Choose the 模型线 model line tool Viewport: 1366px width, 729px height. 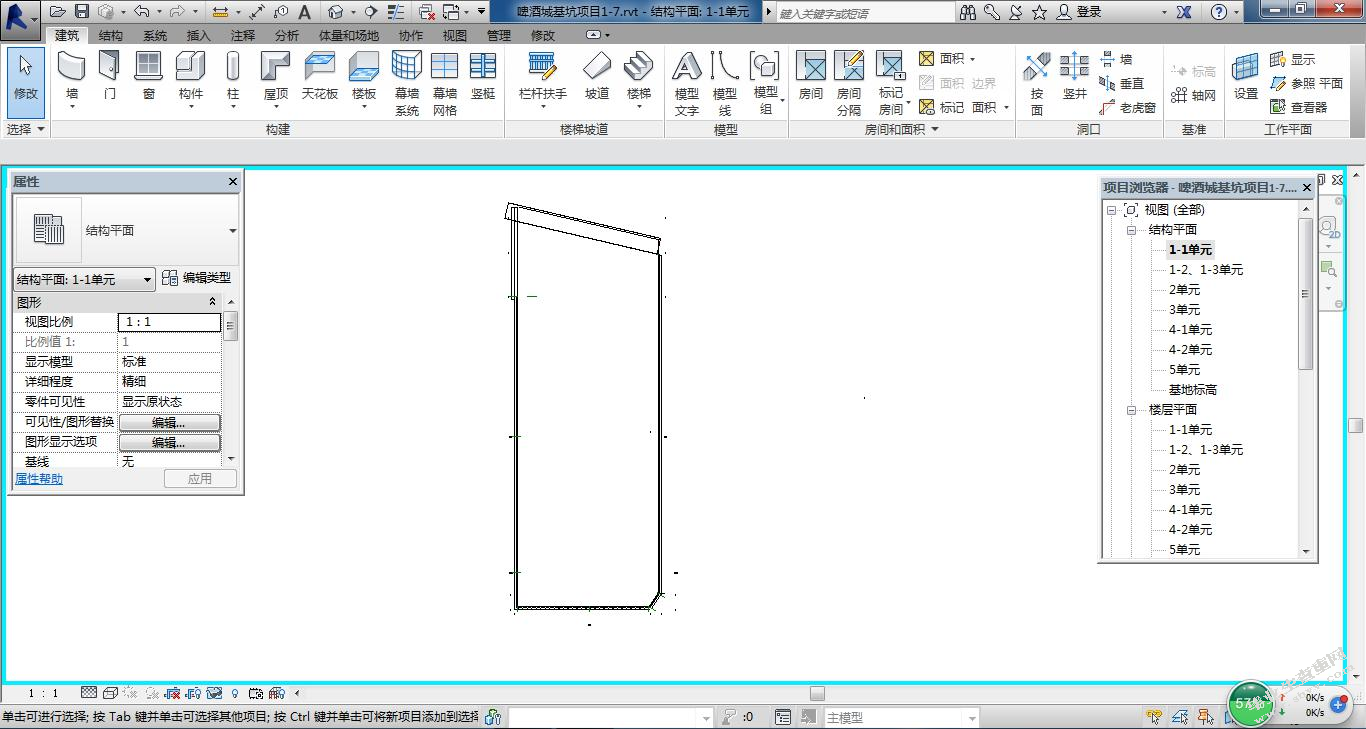point(725,84)
